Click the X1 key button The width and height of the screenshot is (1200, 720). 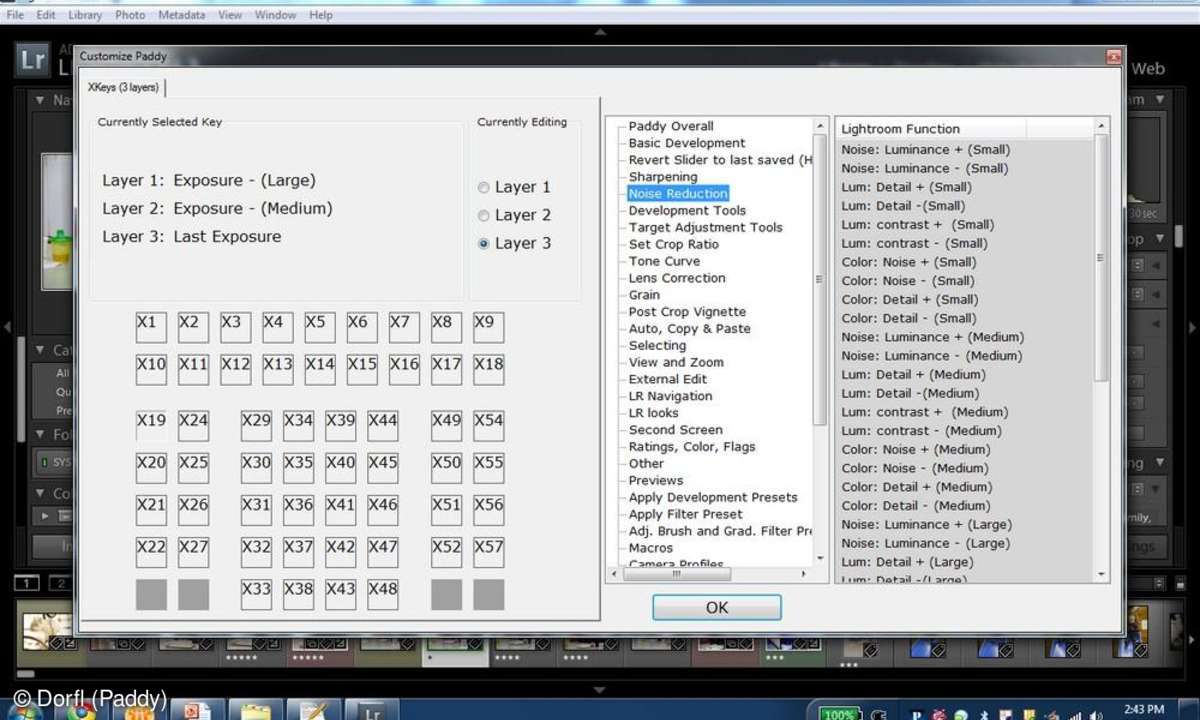(151, 326)
